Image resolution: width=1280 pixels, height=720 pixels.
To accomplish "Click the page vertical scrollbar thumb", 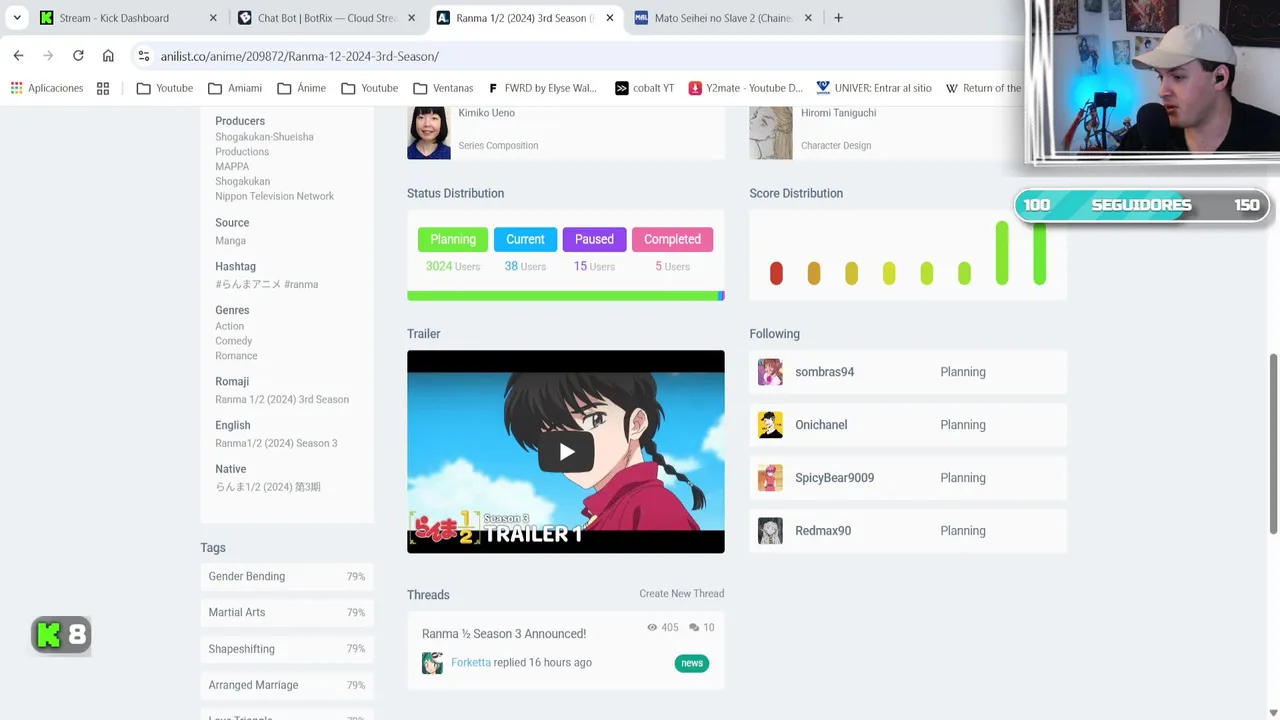I will click(1273, 443).
